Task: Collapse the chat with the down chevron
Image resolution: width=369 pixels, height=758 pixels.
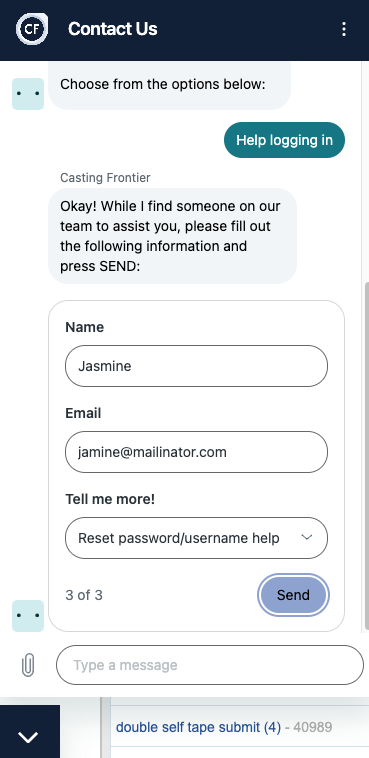Action: (x=28, y=736)
